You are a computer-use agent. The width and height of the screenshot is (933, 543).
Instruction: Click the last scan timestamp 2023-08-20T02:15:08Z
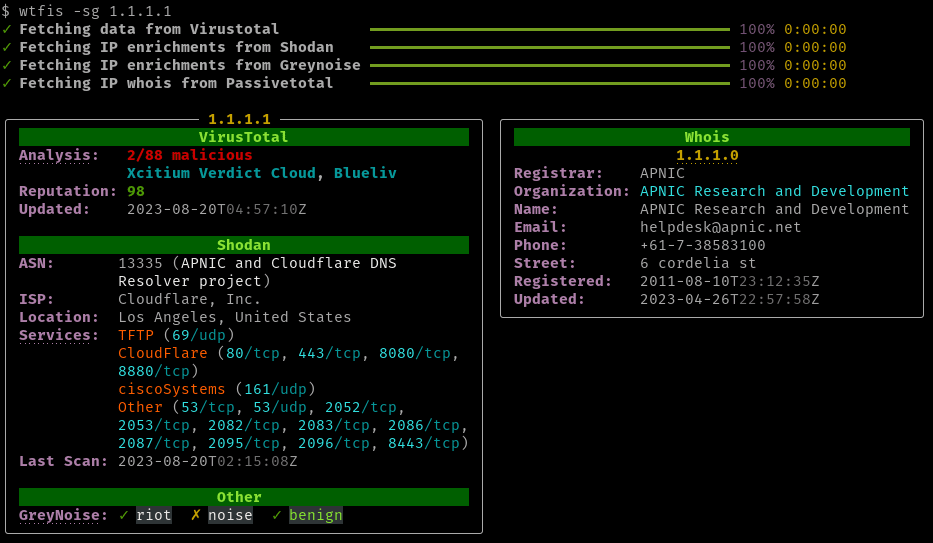pyautogui.click(x=208, y=462)
